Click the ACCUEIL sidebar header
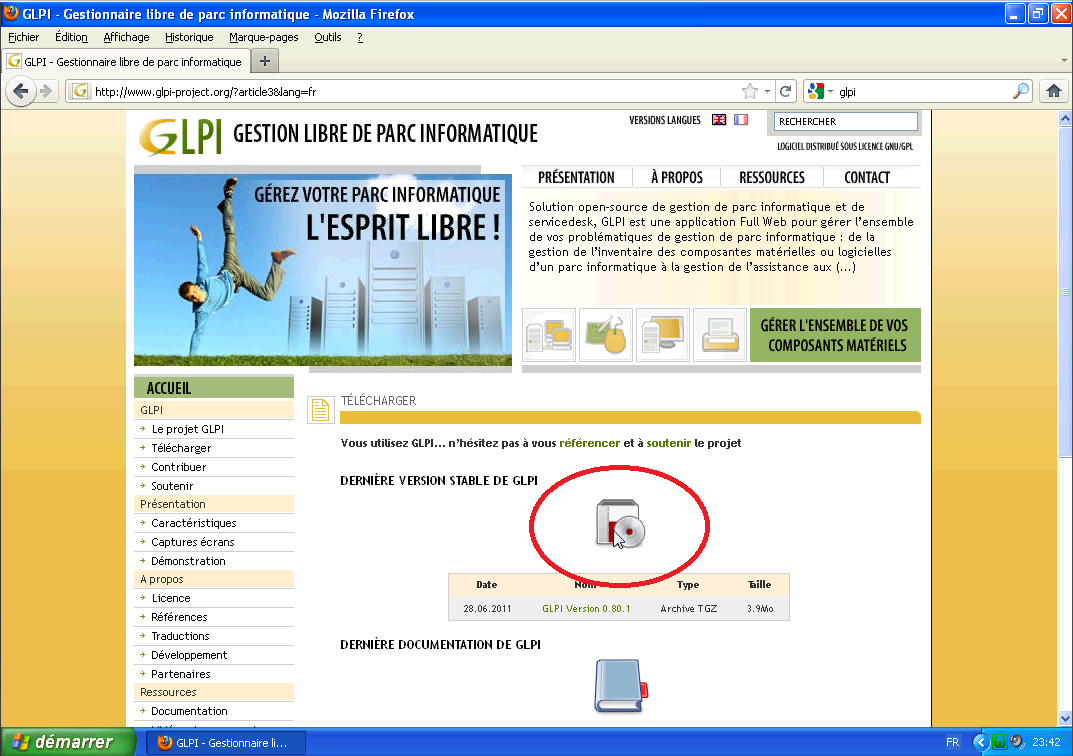 click(x=214, y=388)
